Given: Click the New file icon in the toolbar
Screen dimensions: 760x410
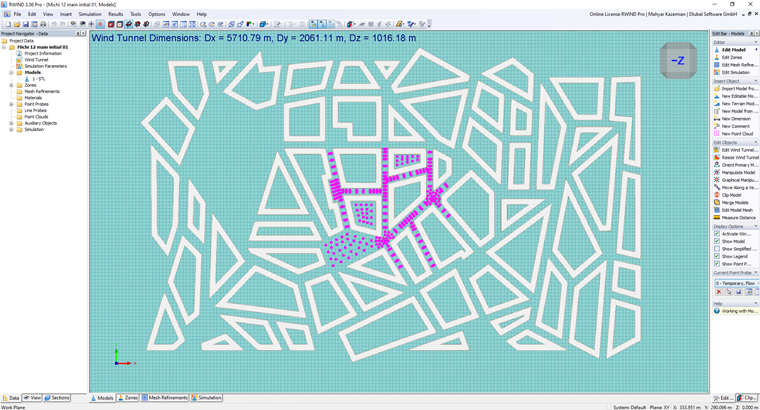Looking at the screenshot, I should coord(8,24).
